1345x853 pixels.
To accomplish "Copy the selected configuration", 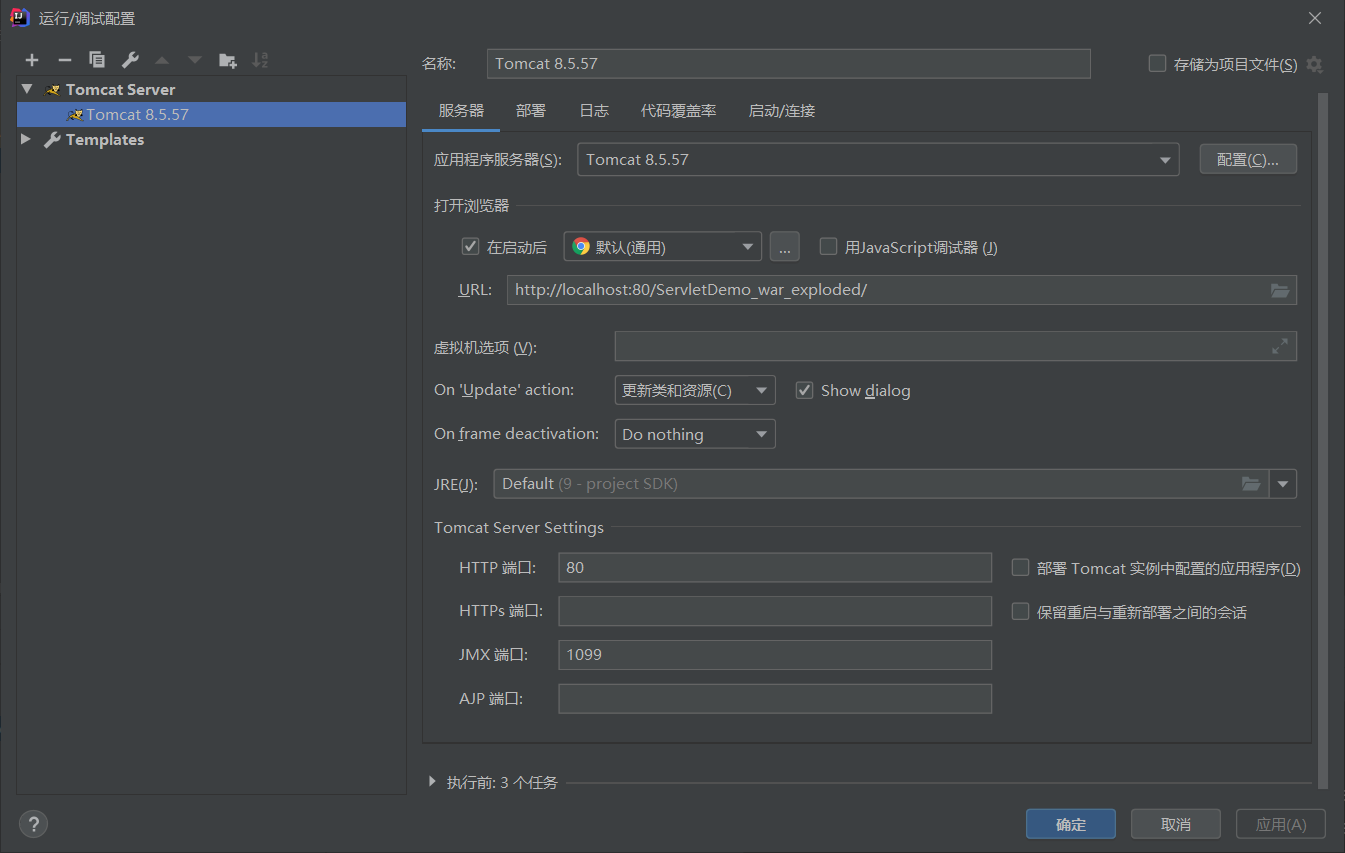I will pyautogui.click(x=97, y=60).
